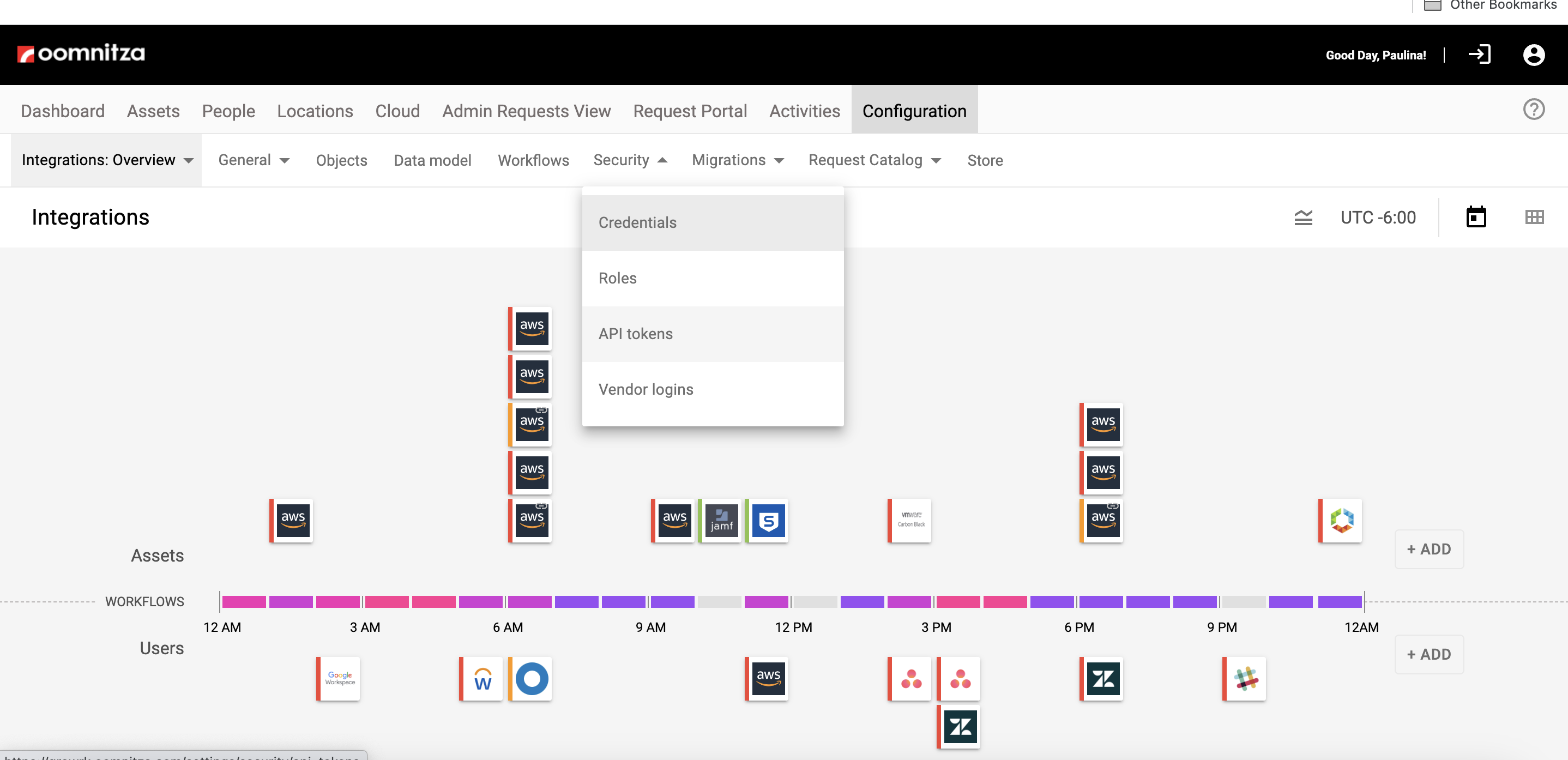Open the Slack integration icon
Screen dimensions: 1568x760
1245,678
